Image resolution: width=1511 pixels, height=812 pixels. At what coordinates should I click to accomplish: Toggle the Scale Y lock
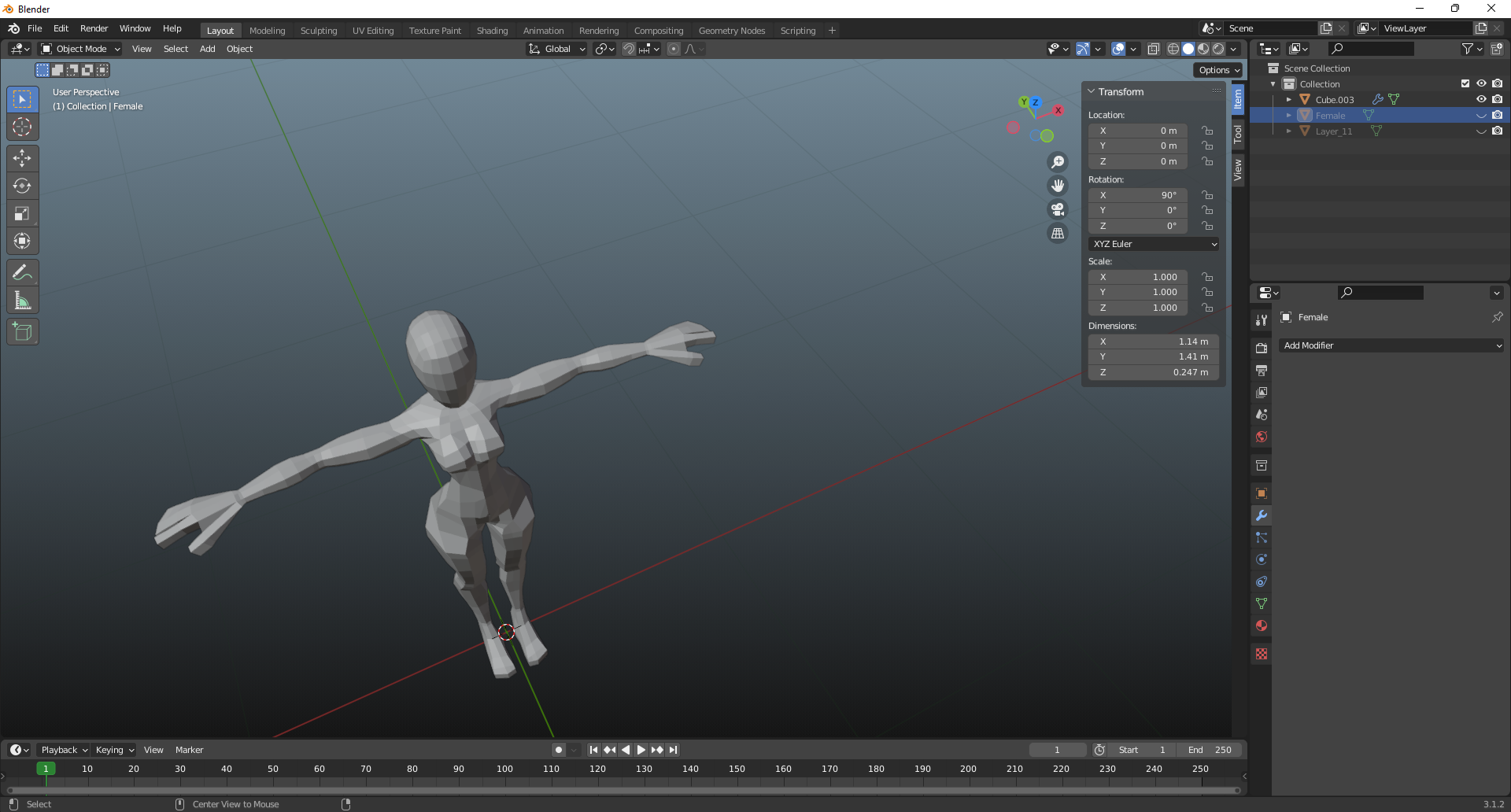[x=1207, y=292]
